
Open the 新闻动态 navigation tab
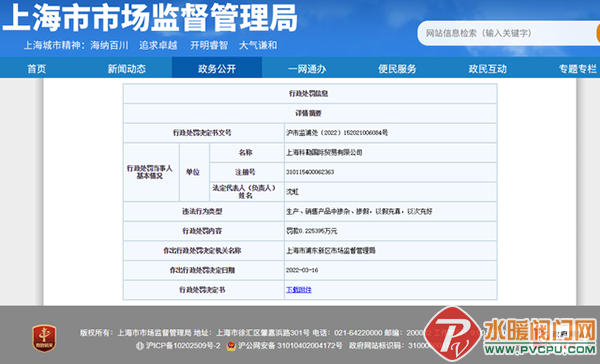[126, 69]
